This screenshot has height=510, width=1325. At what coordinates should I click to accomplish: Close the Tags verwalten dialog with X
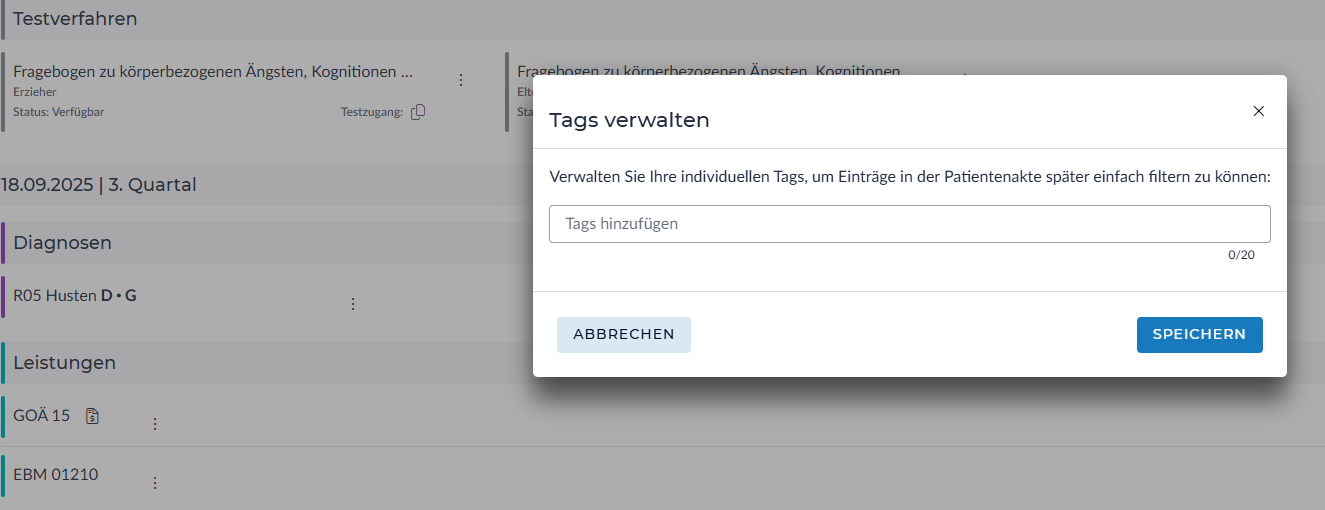point(1258,111)
